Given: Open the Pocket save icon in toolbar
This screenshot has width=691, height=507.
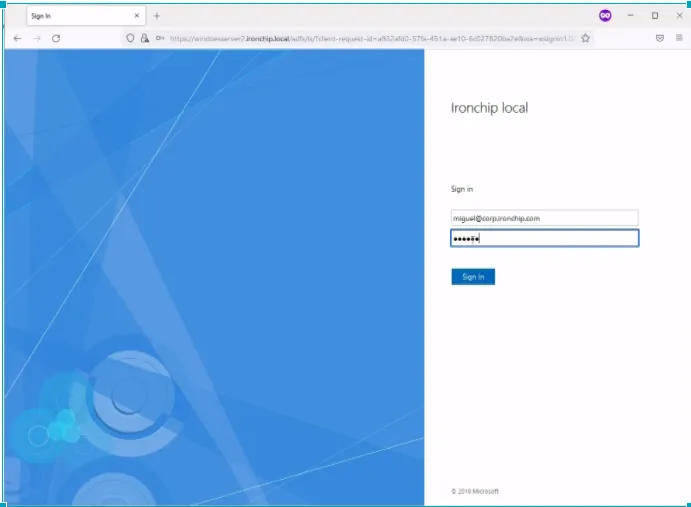Looking at the screenshot, I should tap(660, 38).
